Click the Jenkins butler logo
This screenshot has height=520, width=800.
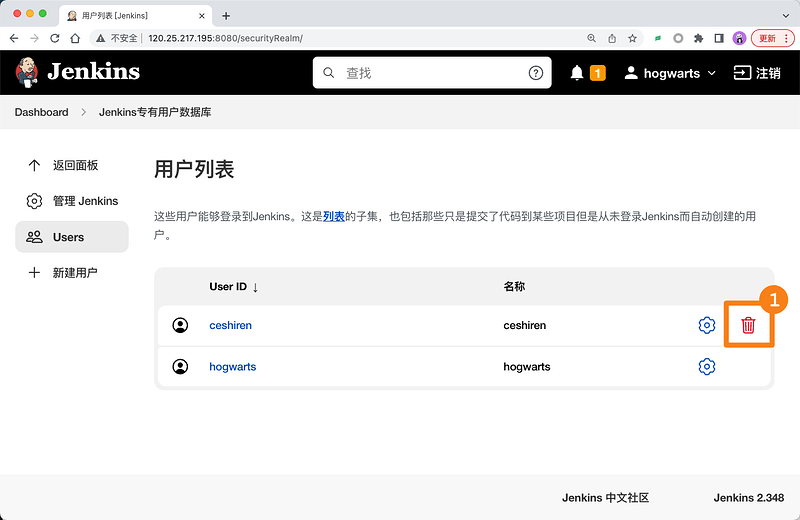27,72
